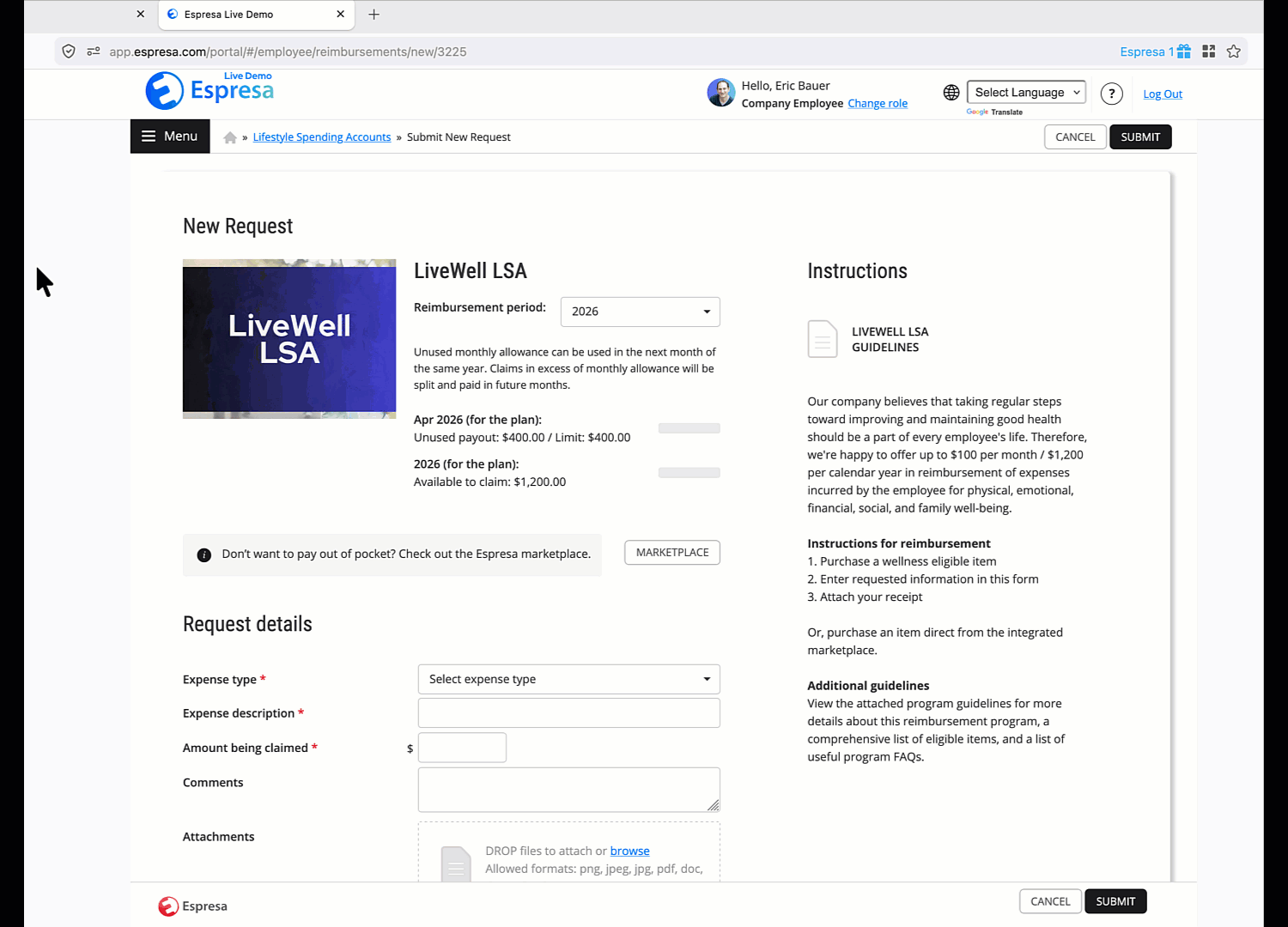Click the 2026 plan progress bar
This screenshot has height=927, width=1288.
(690, 473)
